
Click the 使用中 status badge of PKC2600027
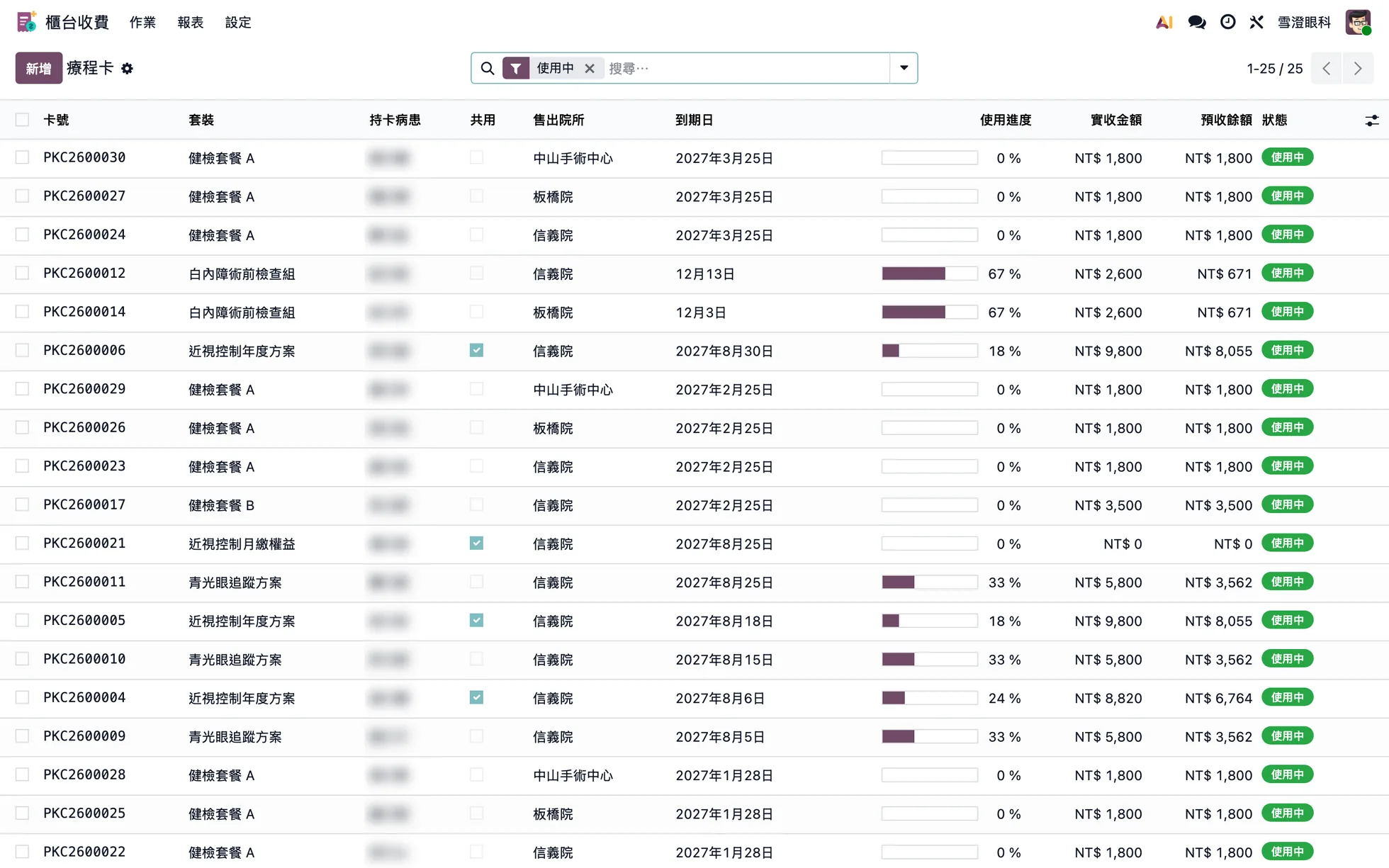coord(1287,196)
